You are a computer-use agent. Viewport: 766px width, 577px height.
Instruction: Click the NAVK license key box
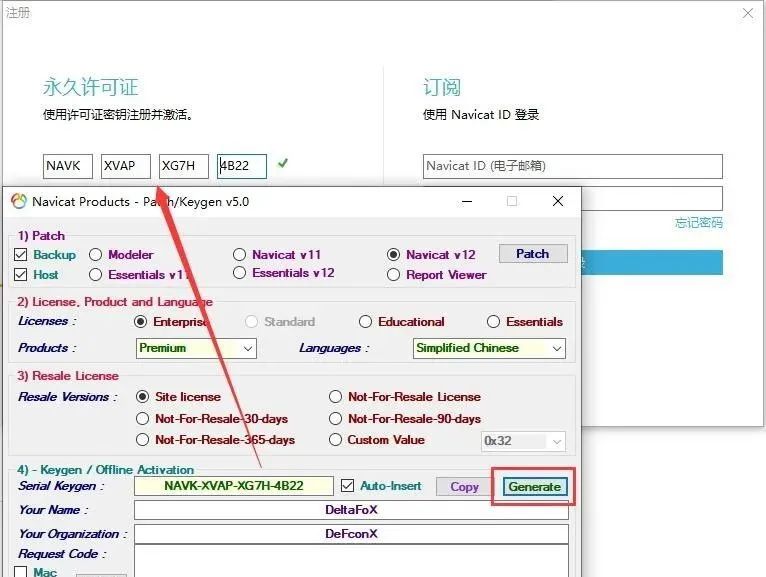[67, 166]
